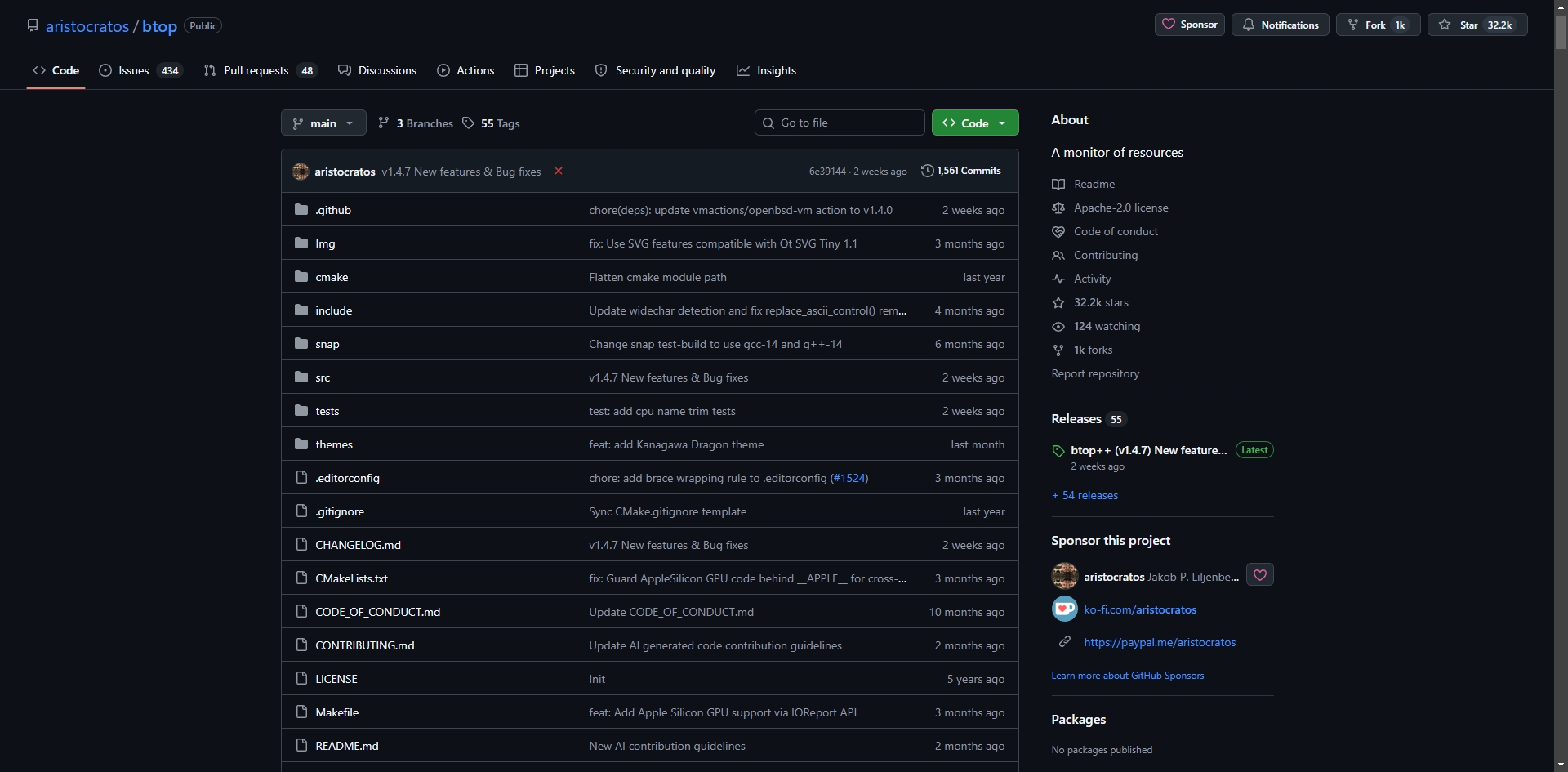Click the fork icon in the Fork button
The width and height of the screenshot is (1568, 772).
tap(1353, 25)
